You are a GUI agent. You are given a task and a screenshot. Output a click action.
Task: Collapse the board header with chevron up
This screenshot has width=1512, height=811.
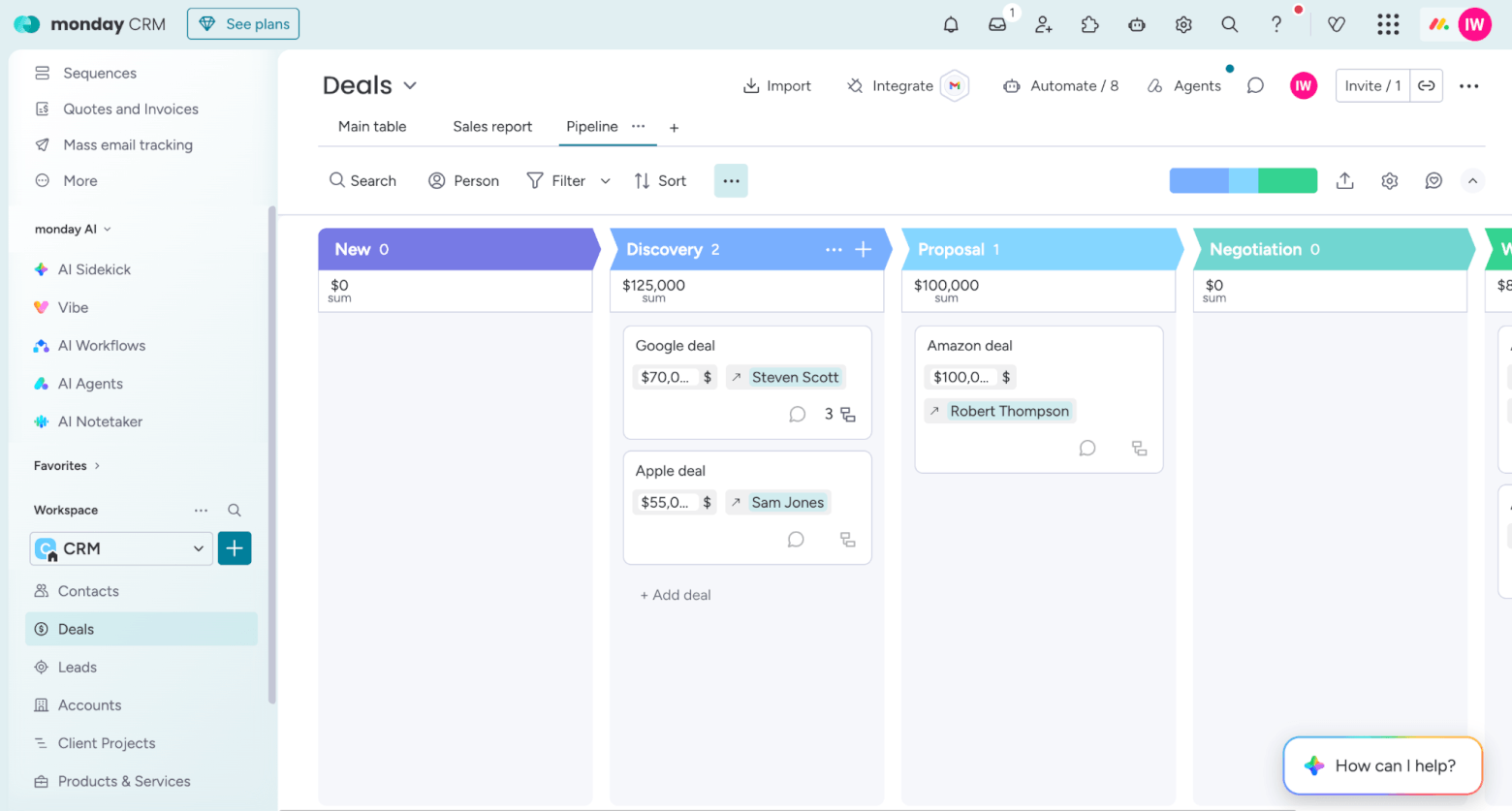1472,180
